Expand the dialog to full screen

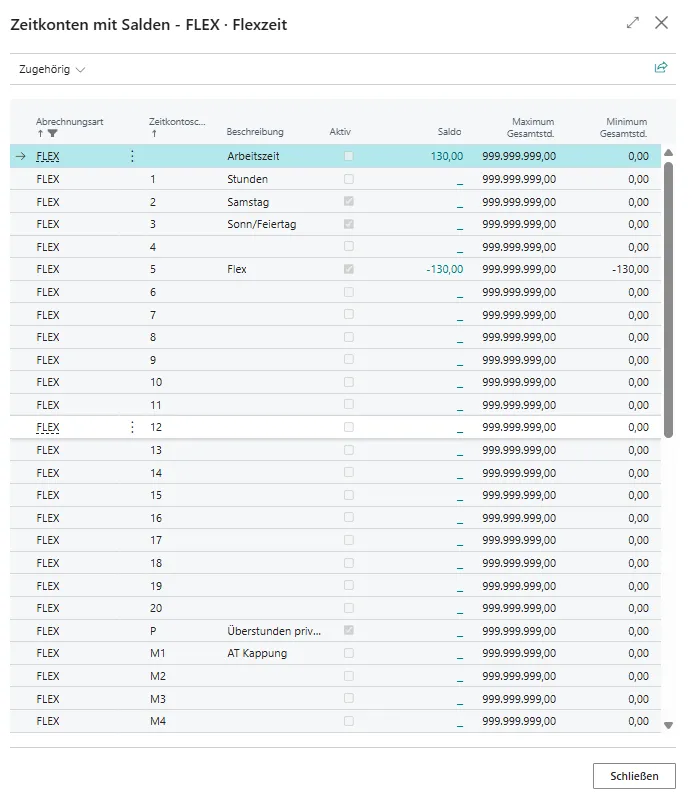point(632,23)
